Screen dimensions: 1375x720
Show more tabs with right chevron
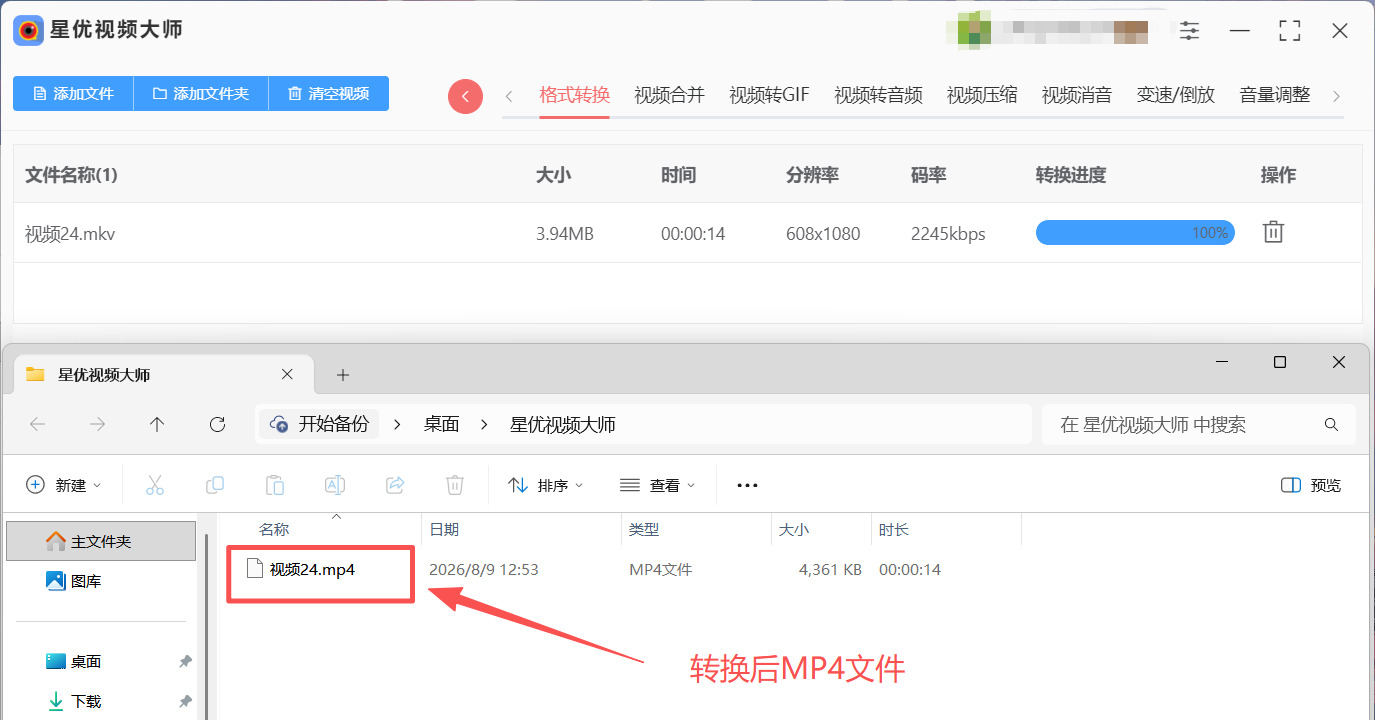pos(1336,96)
